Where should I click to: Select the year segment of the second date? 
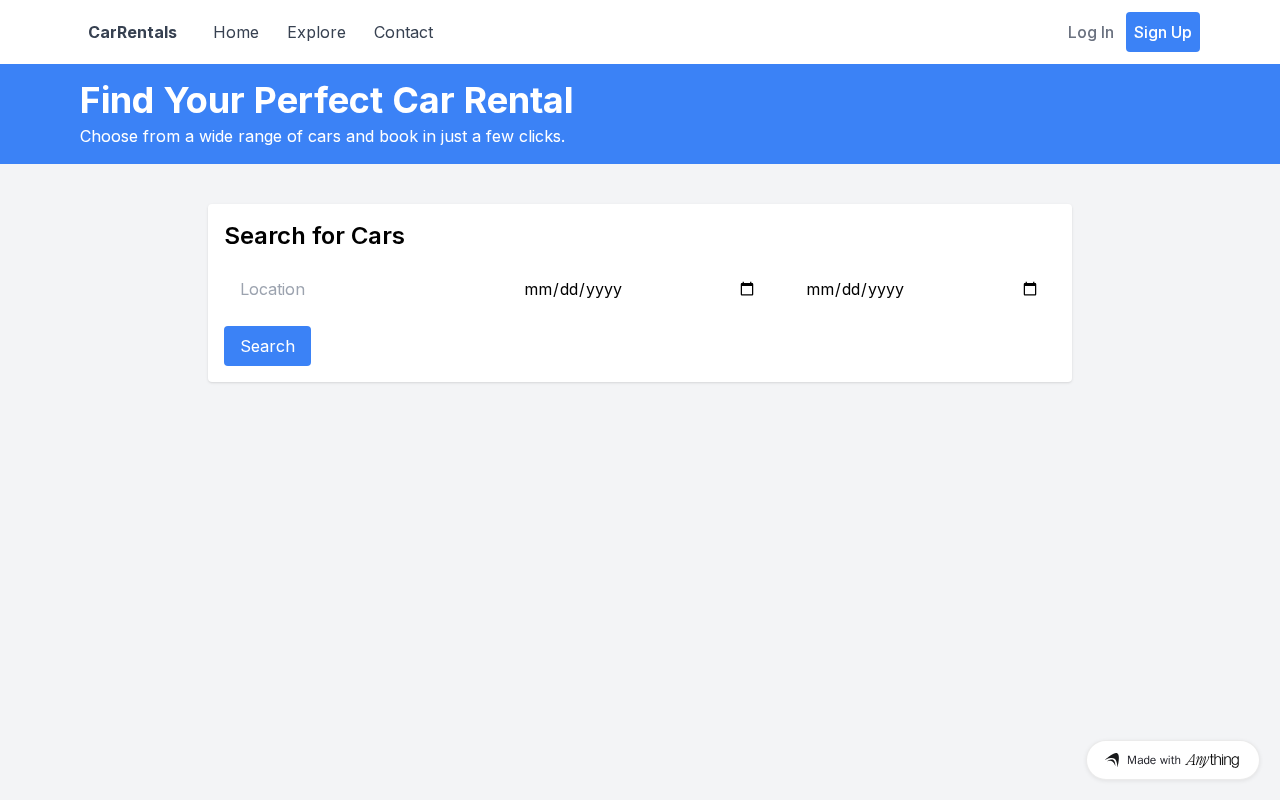tap(886, 289)
